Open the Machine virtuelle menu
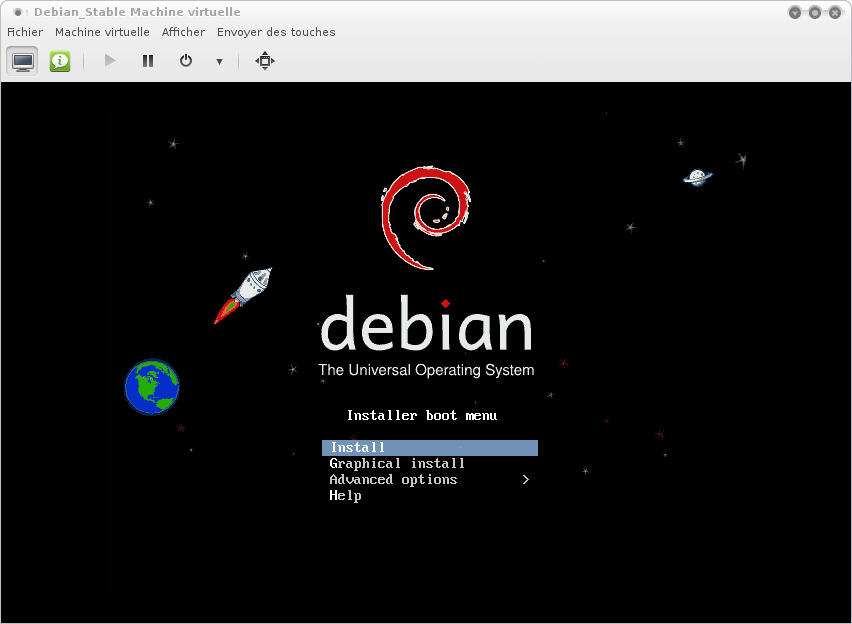This screenshot has height=624, width=852. [x=102, y=32]
